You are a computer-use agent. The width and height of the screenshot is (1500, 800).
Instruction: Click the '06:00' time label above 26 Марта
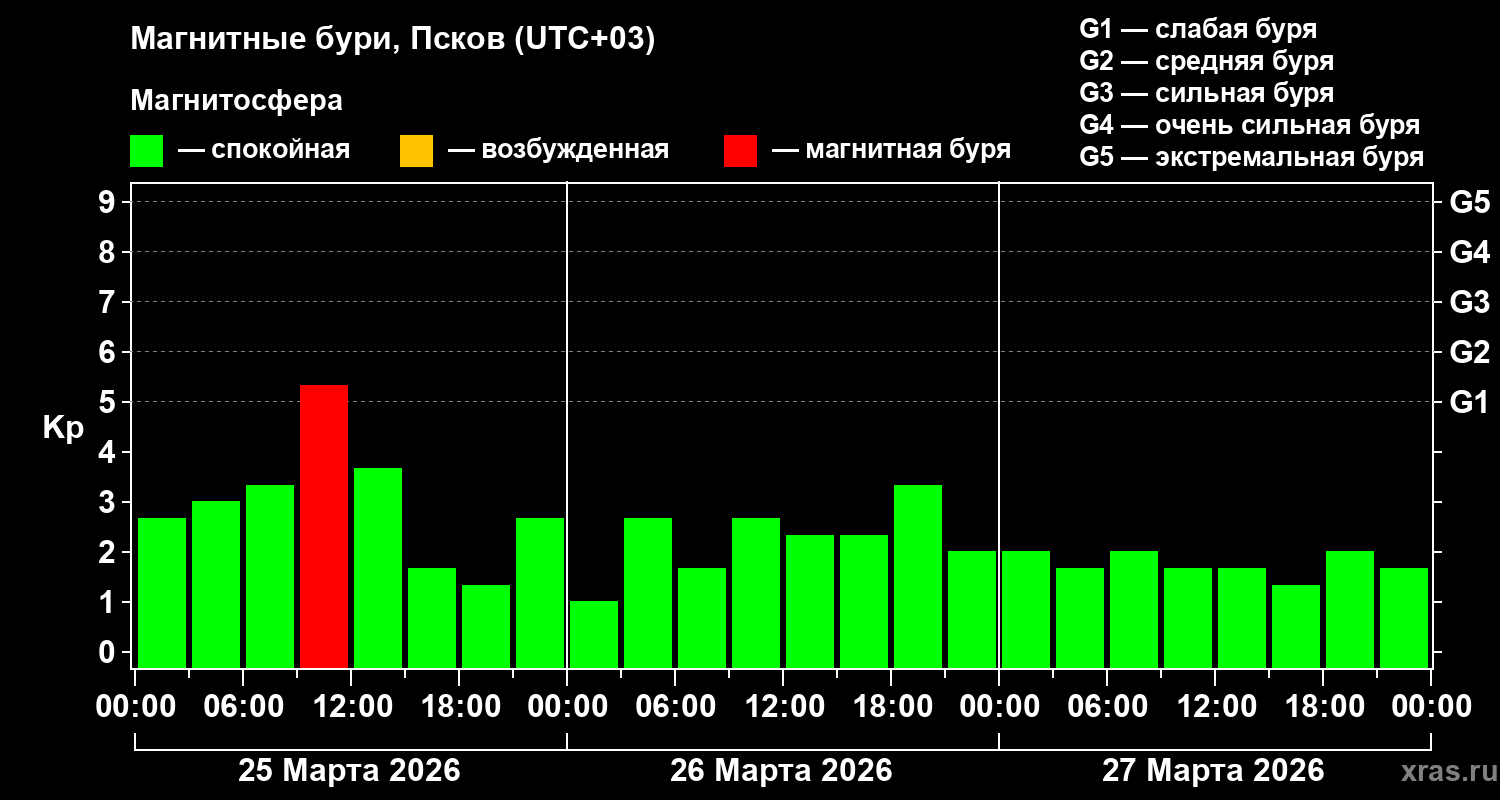click(x=675, y=707)
